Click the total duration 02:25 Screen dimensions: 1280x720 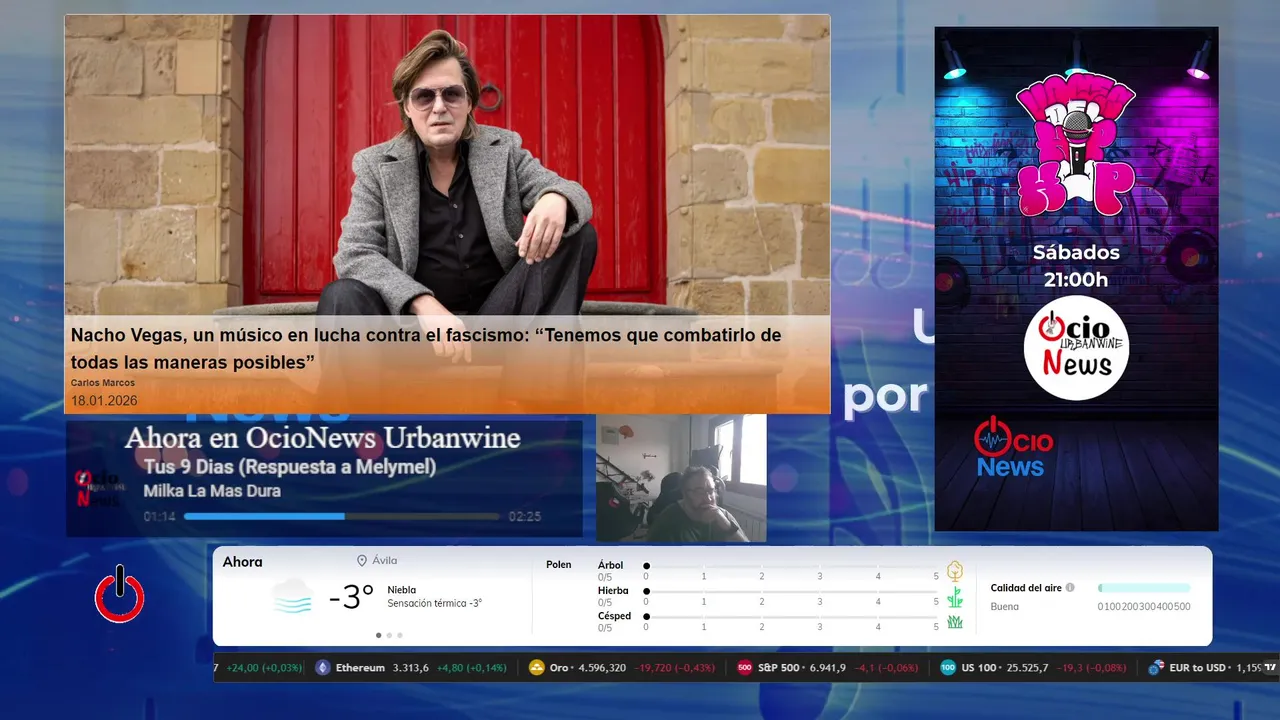pos(525,516)
